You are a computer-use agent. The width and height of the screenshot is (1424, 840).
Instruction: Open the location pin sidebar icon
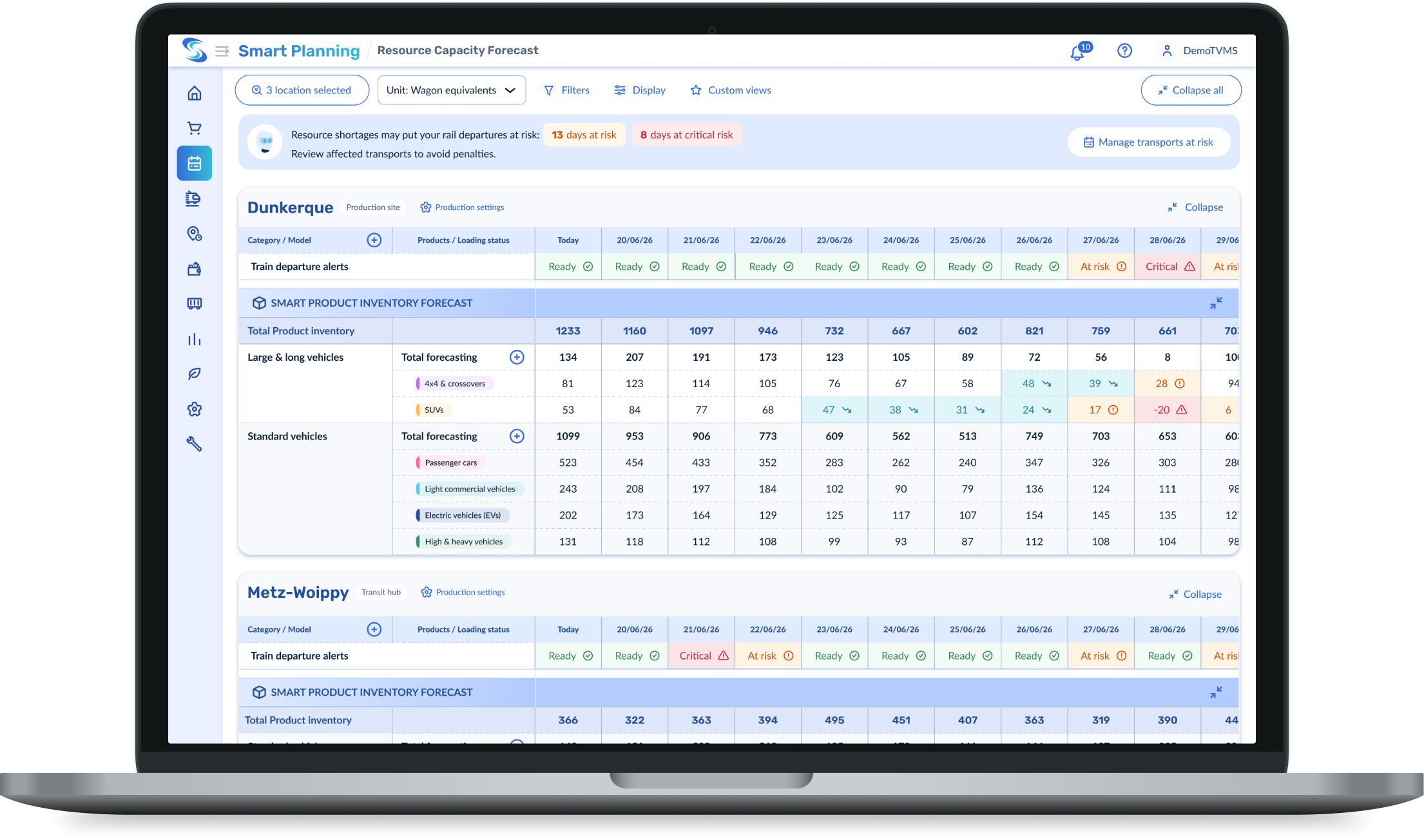pyautogui.click(x=195, y=233)
